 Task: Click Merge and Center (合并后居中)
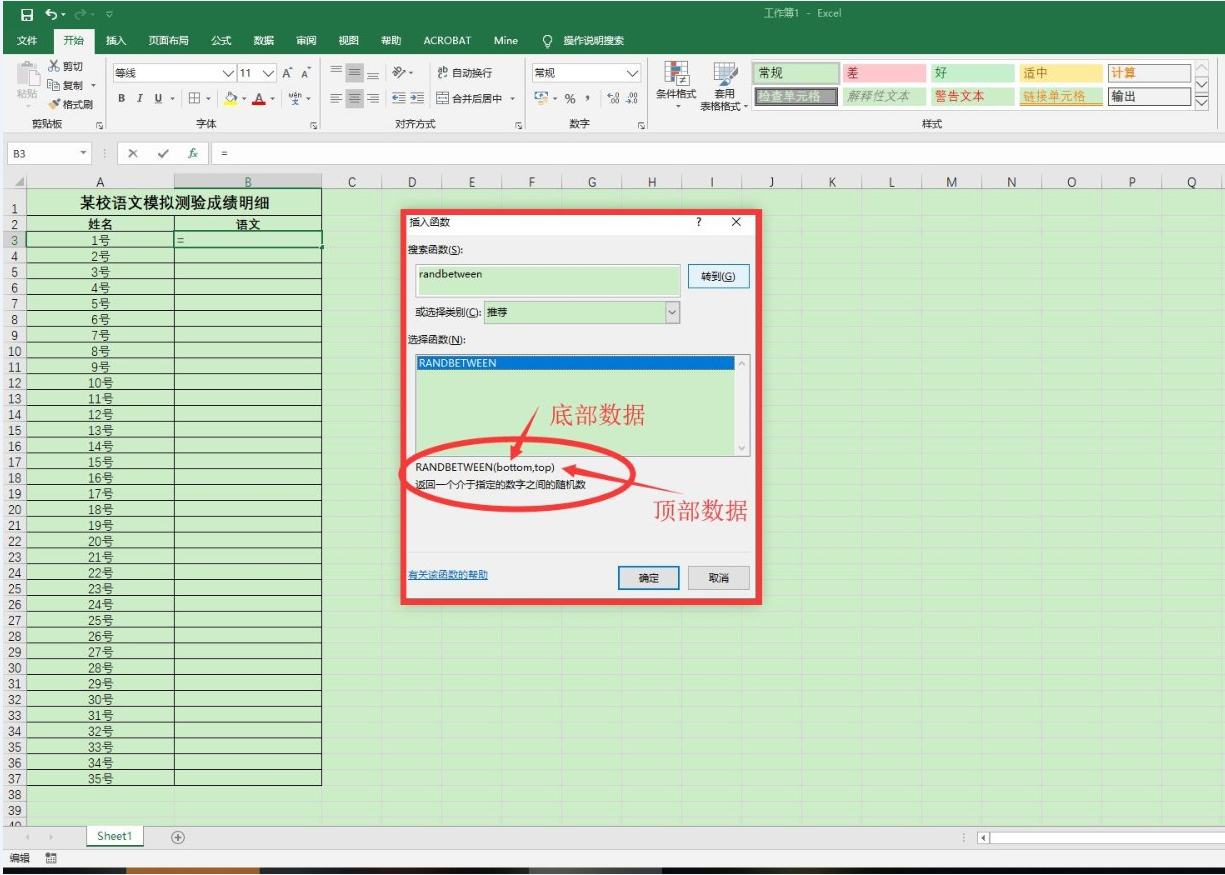tap(470, 98)
